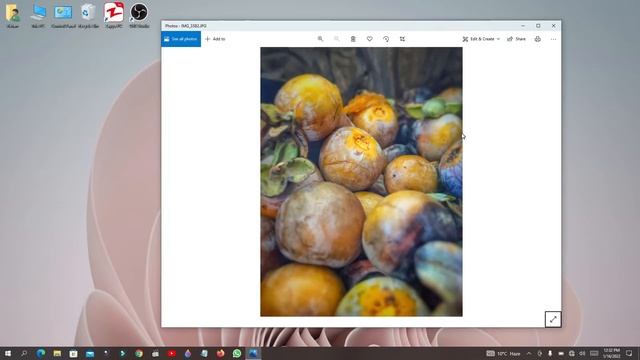Show hidden system tray icons
This screenshot has height=360, width=640.
(x=529, y=353)
